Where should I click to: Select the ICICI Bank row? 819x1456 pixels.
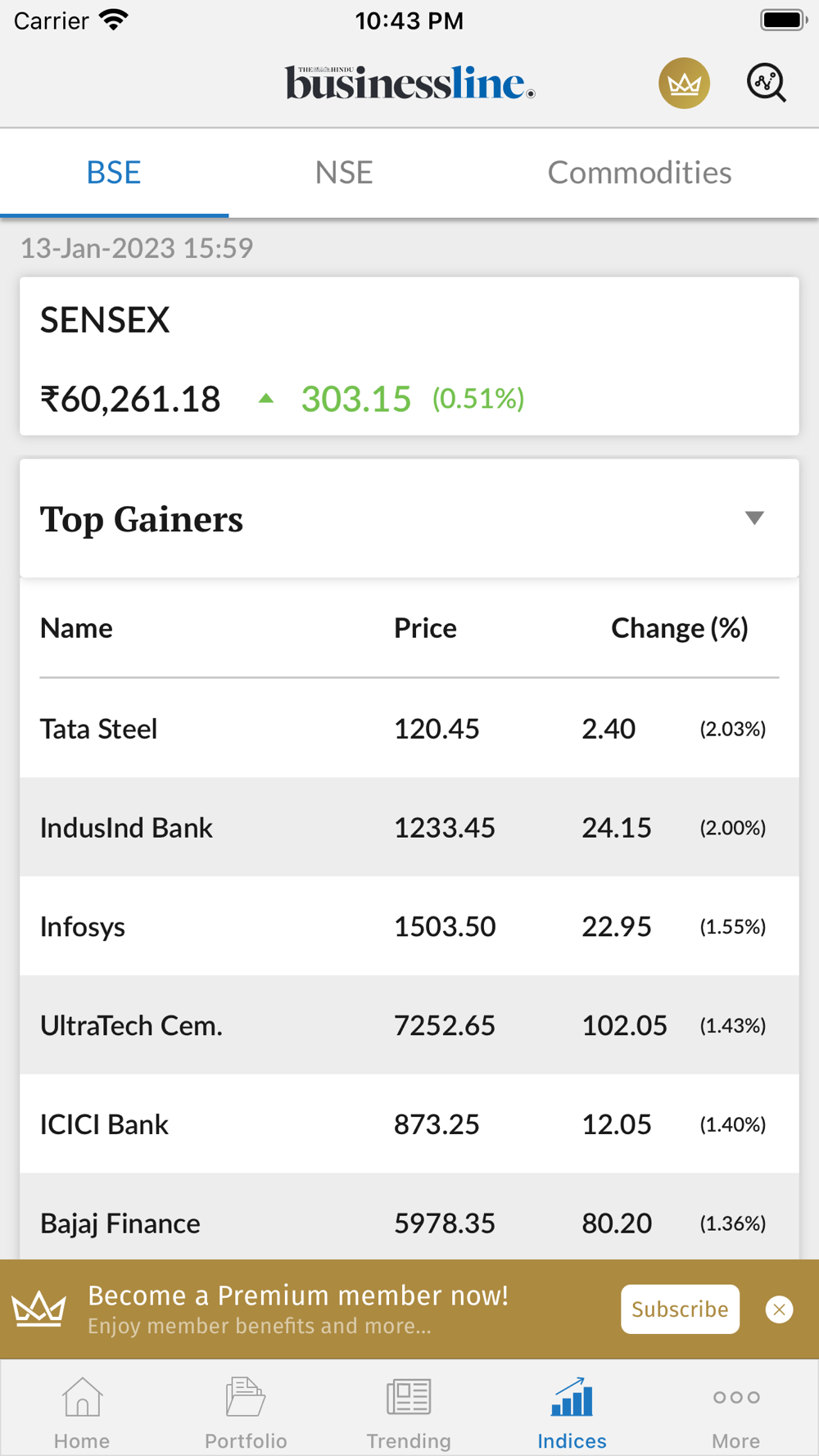coord(409,1124)
